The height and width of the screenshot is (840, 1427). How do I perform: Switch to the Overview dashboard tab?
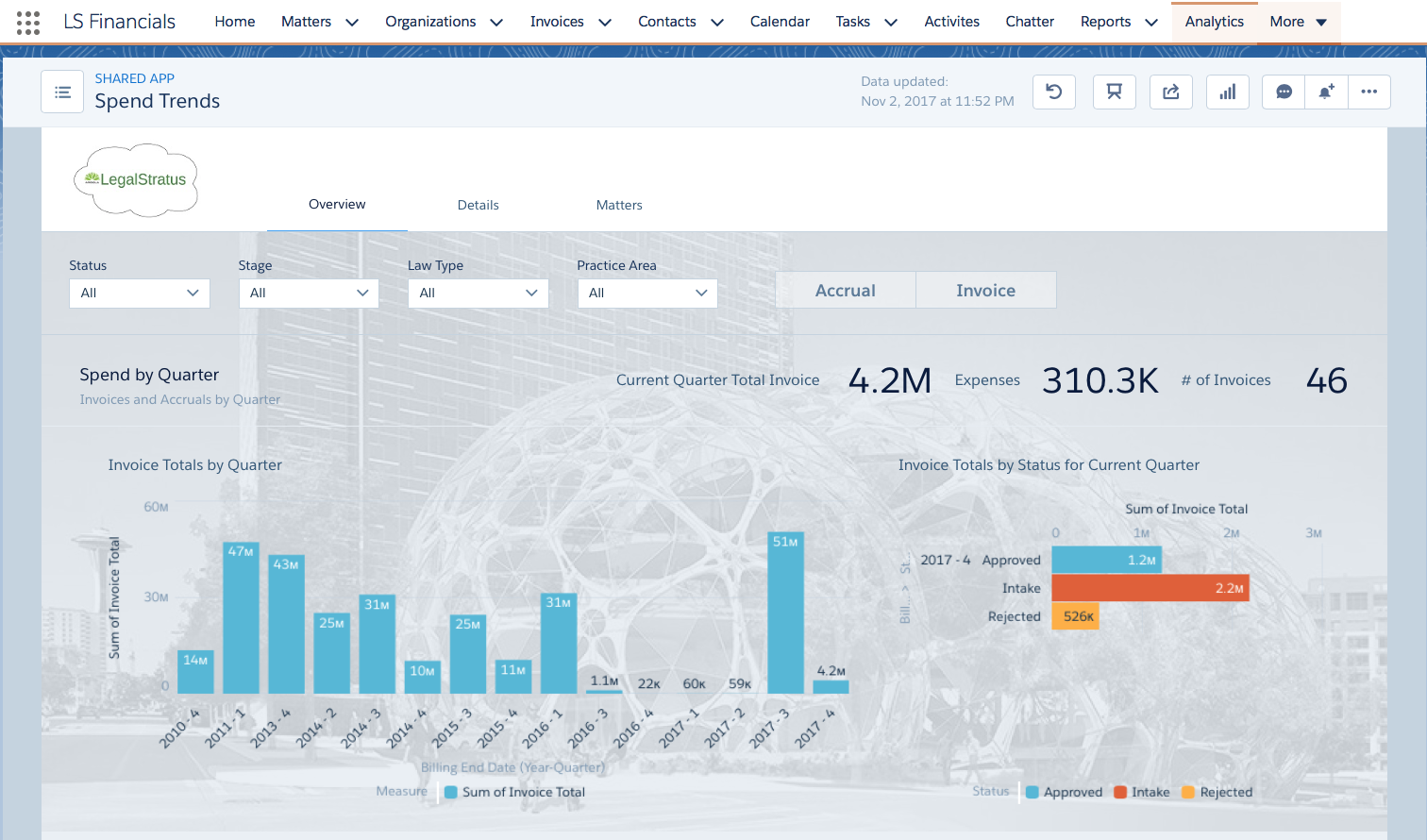pos(337,205)
